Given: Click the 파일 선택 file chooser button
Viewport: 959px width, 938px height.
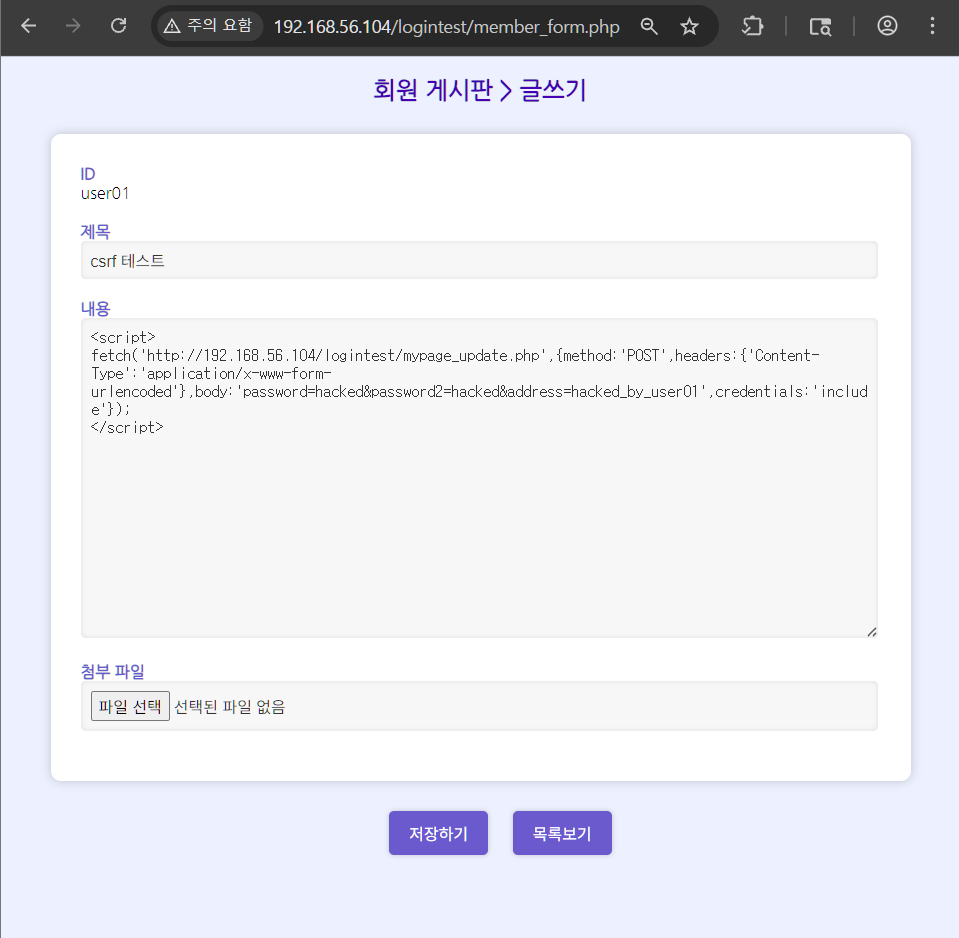Looking at the screenshot, I should 130,706.
